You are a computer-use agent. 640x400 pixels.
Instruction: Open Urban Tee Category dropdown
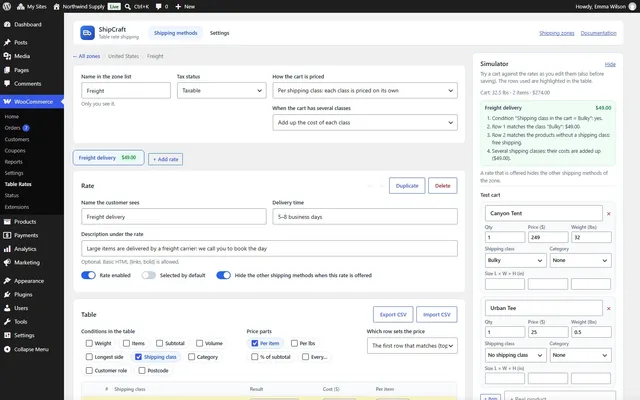580,355
